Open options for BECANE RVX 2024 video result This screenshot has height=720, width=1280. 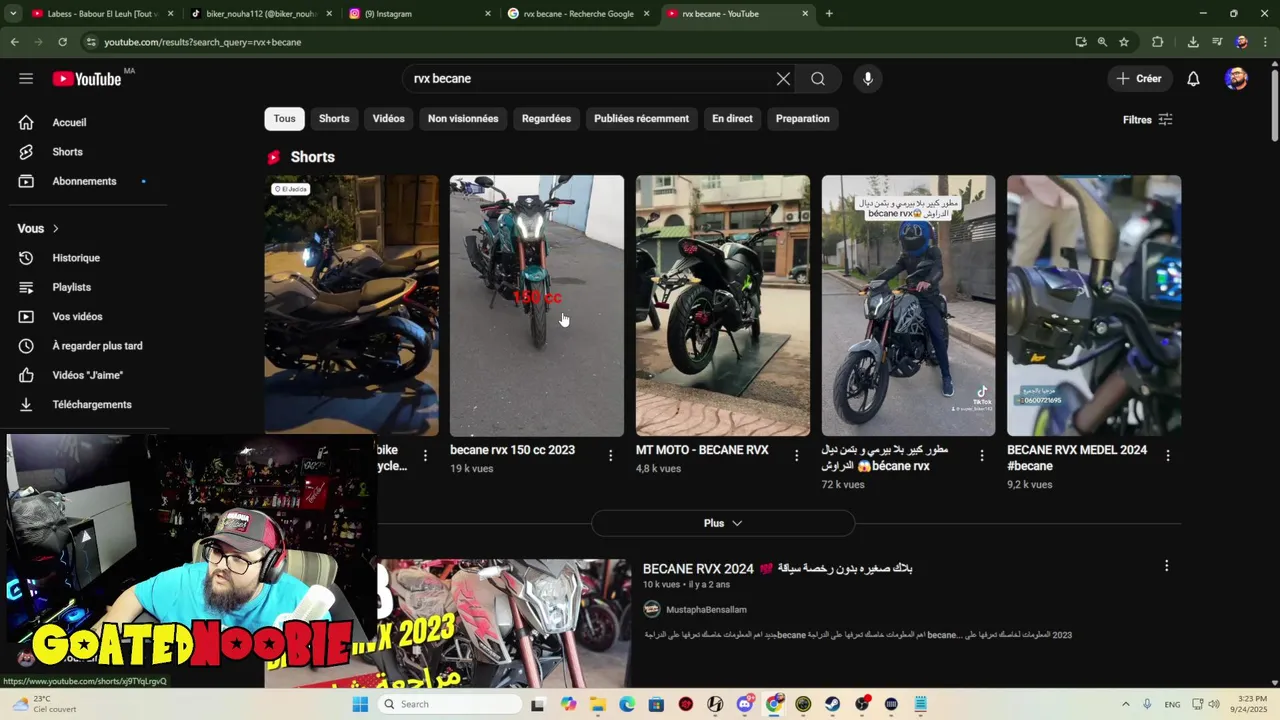coord(1166,566)
